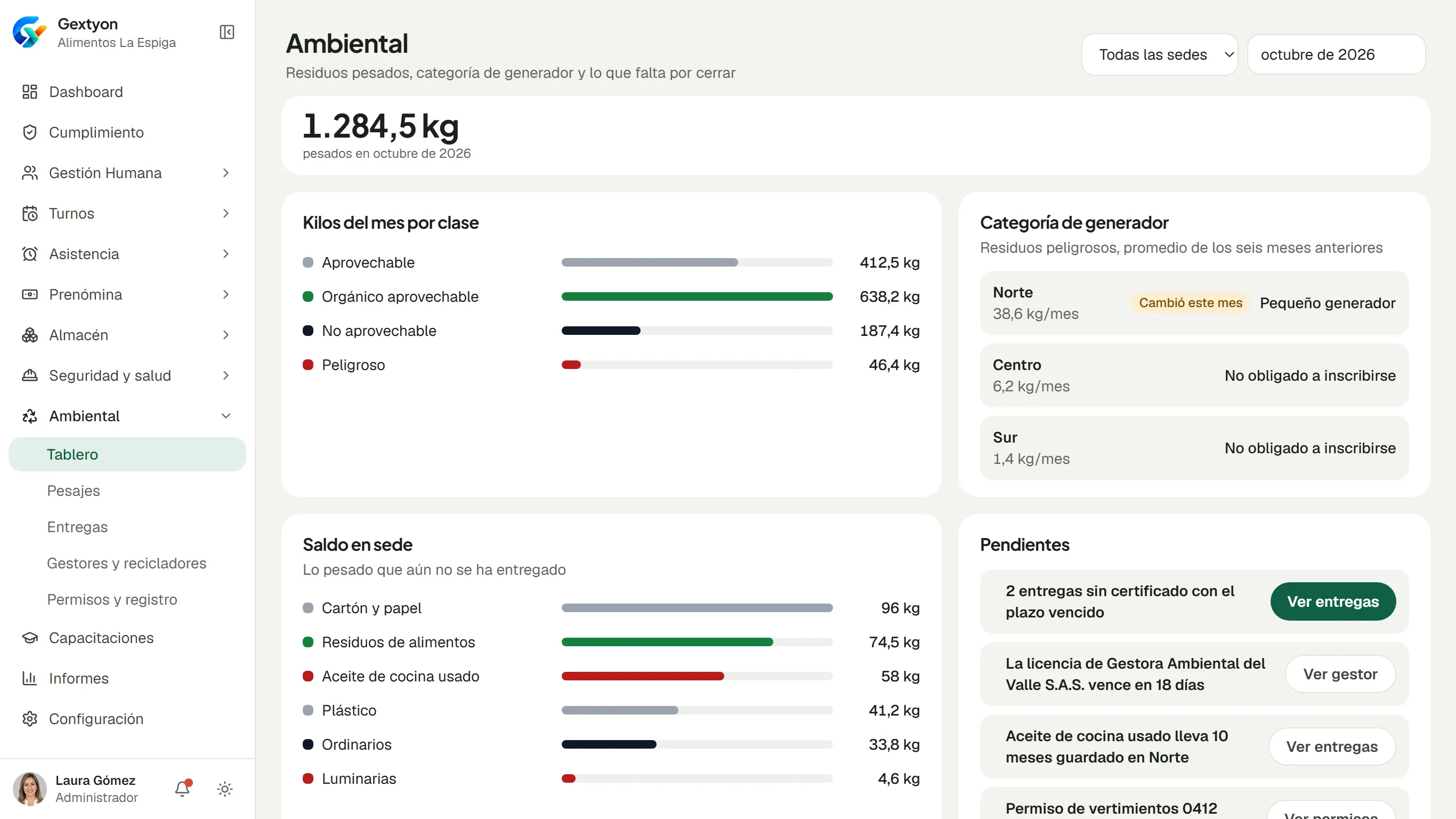1456x819 pixels.
Task: Select Tablero submenu item
Action: coord(127,454)
